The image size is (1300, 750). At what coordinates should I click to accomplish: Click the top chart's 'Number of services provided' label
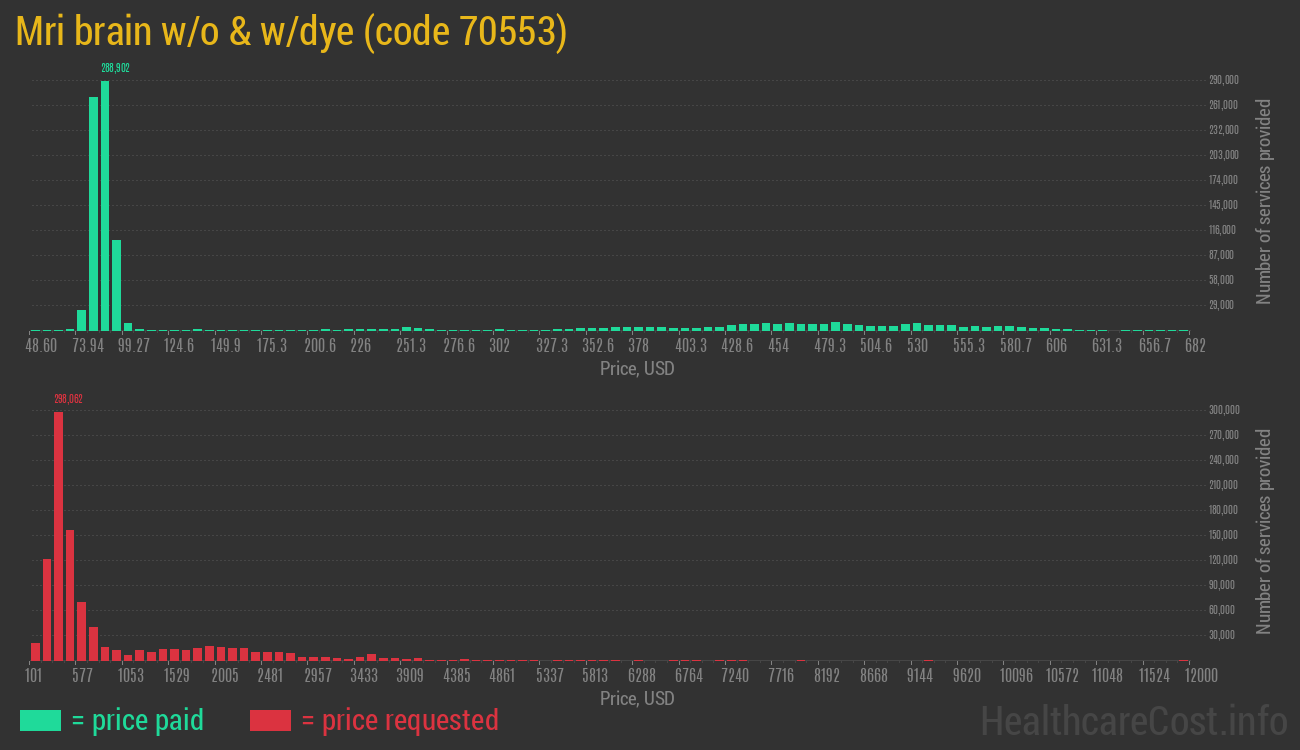click(x=1264, y=201)
